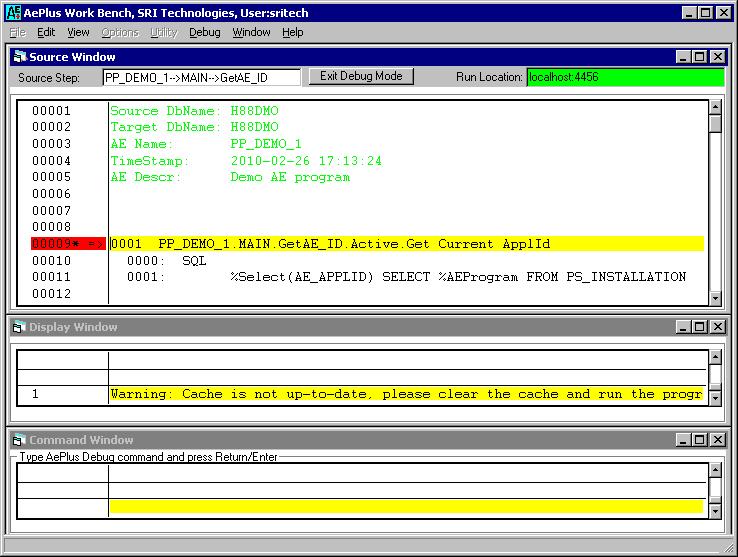Maximize the Source Window
Image resolution: width=738 pixels, height=557 pixels.
(700, 57)
